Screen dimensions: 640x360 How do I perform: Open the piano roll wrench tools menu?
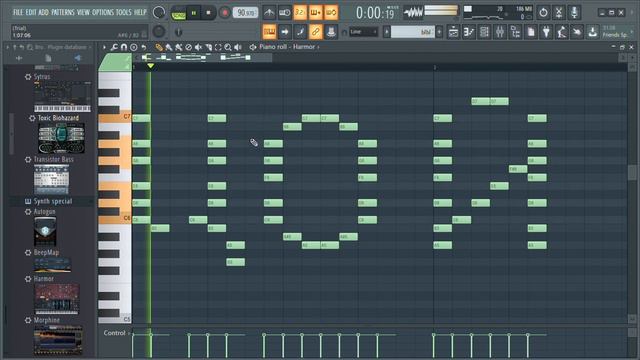(114, 47)
